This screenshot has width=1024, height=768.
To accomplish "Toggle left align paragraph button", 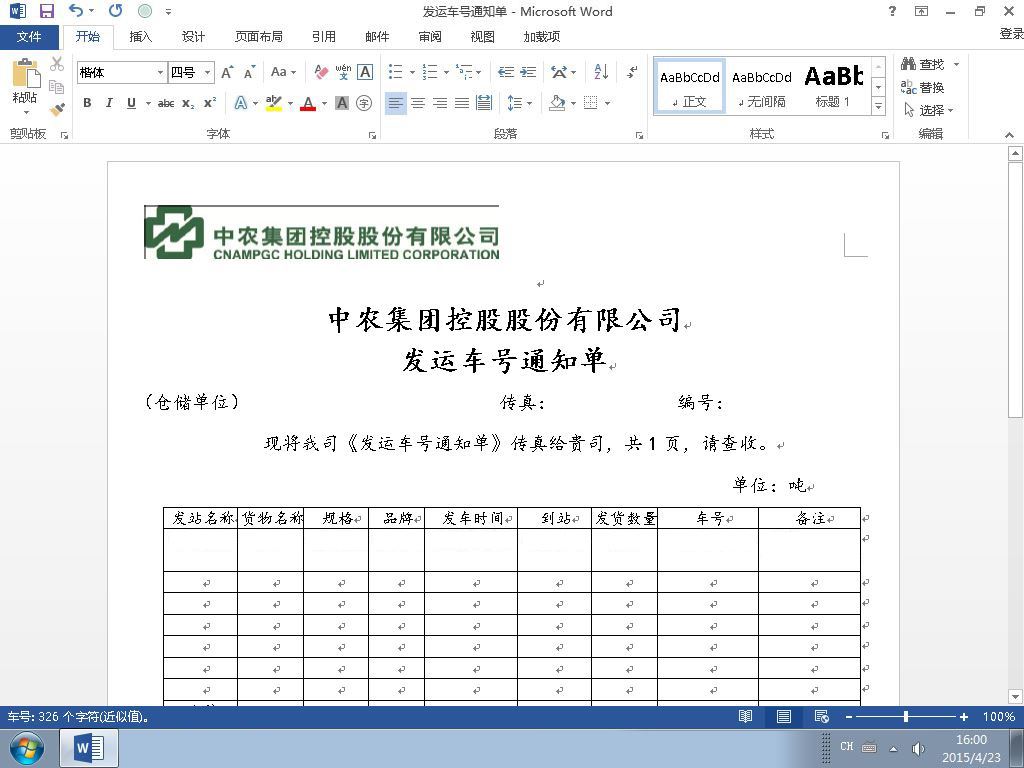I will point(396,103).
